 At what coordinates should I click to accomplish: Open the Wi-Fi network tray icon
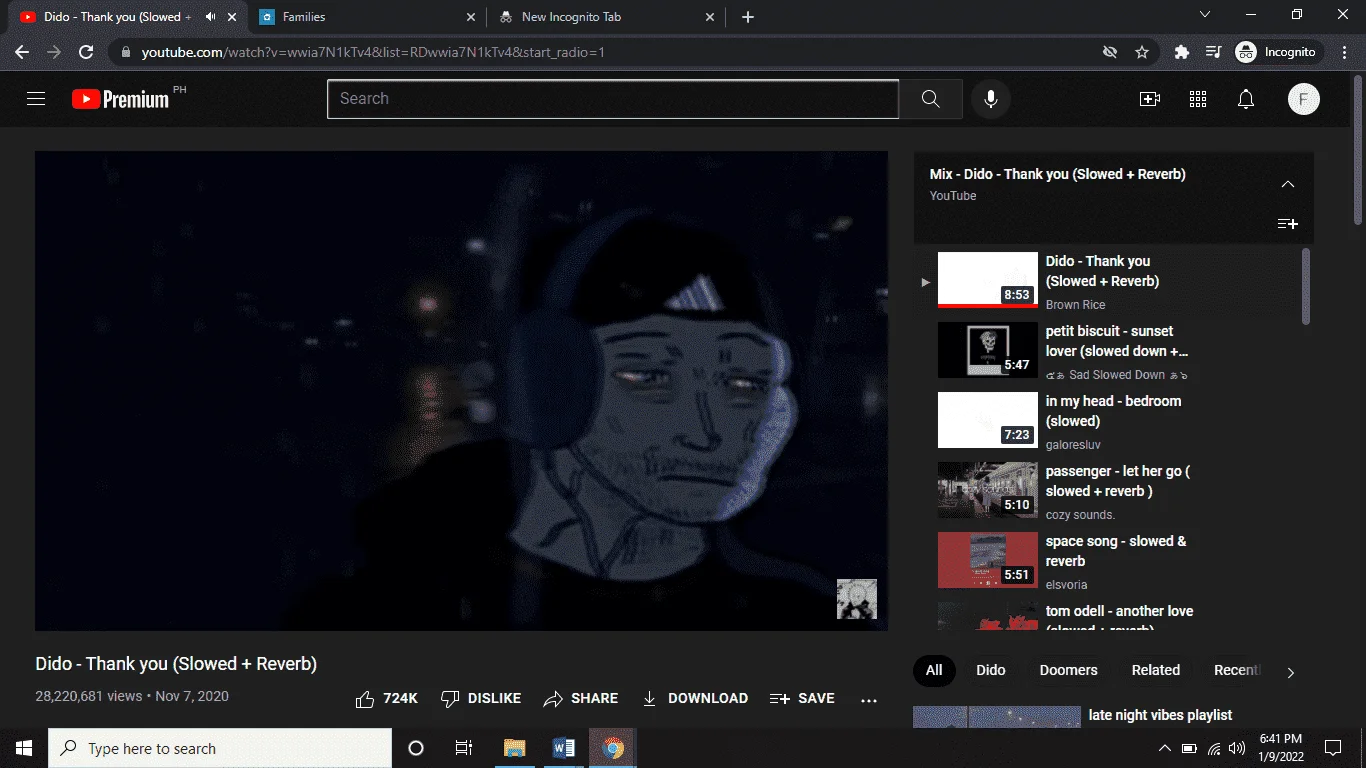pos(1214,748)
